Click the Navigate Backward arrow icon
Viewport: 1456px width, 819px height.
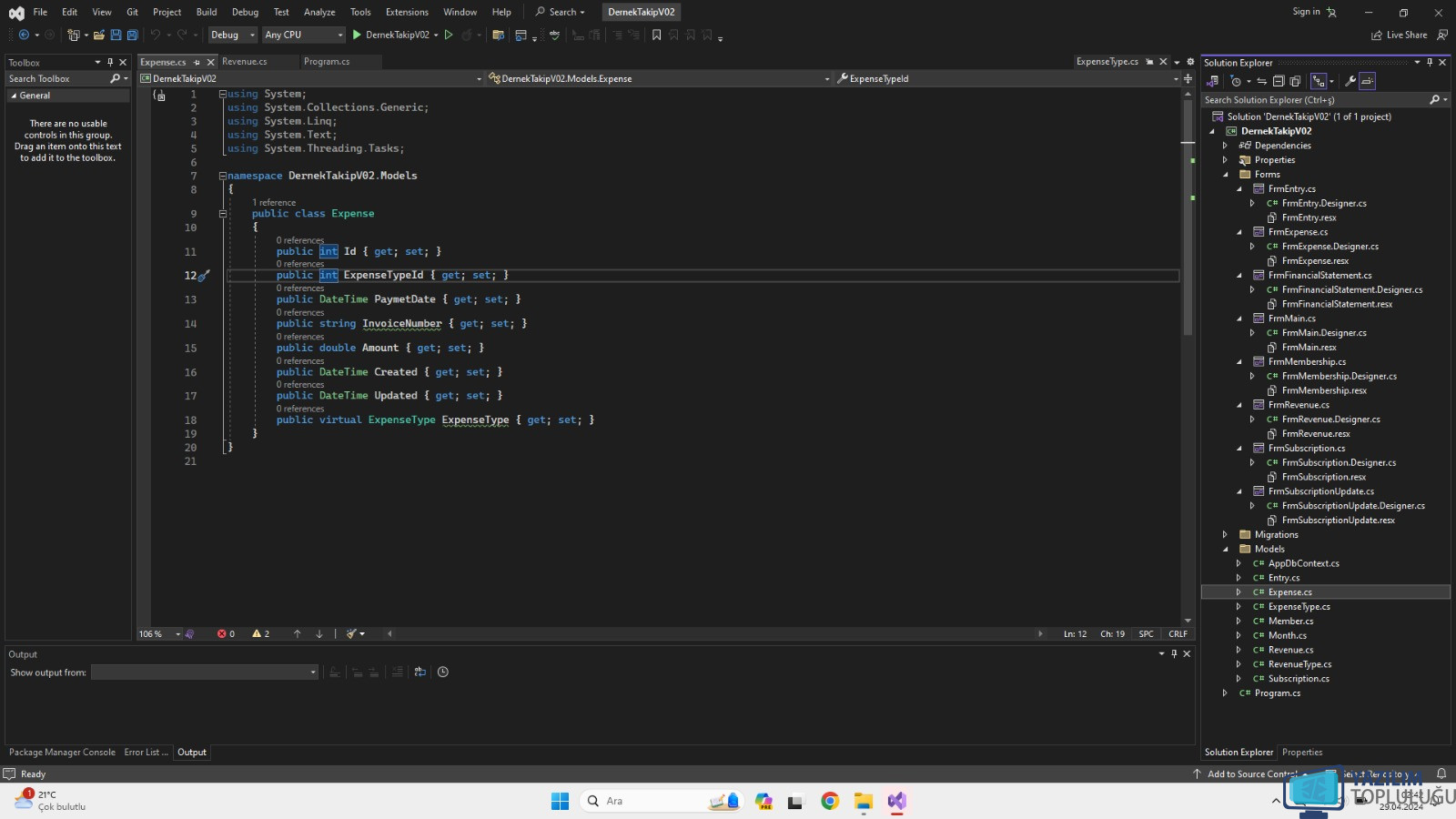coord(24,35)
